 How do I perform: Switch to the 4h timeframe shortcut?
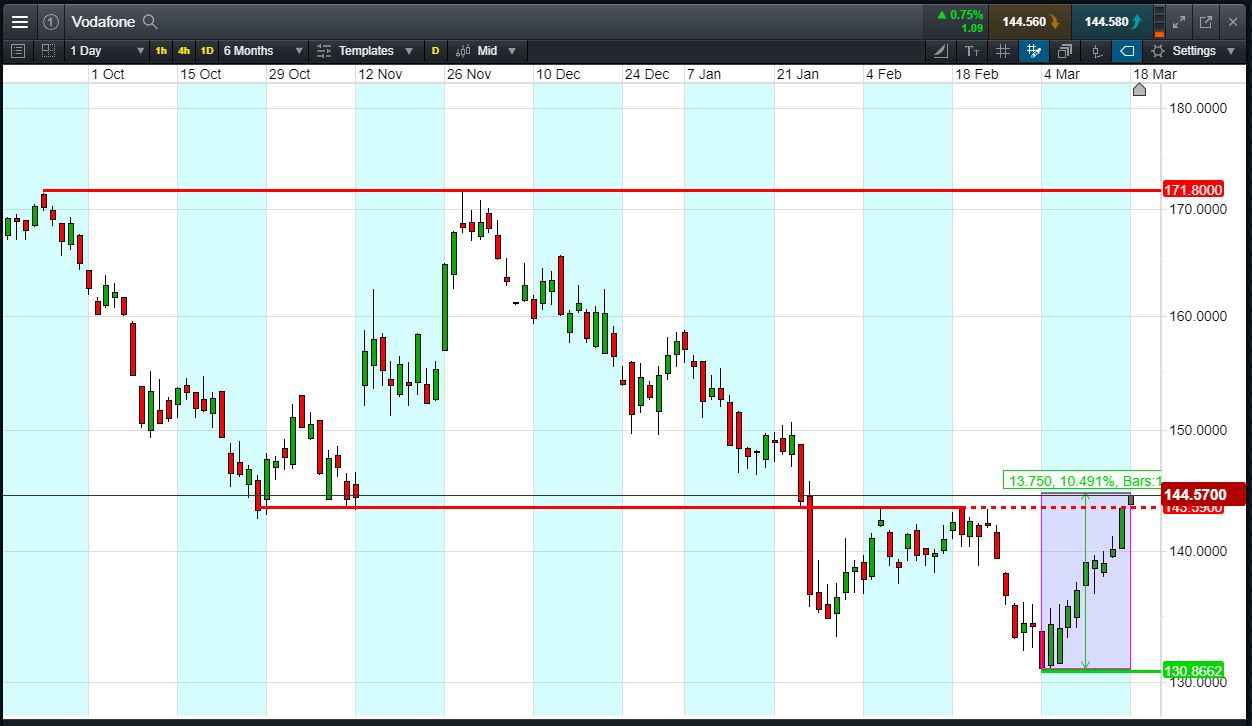(x=184, y=50)
